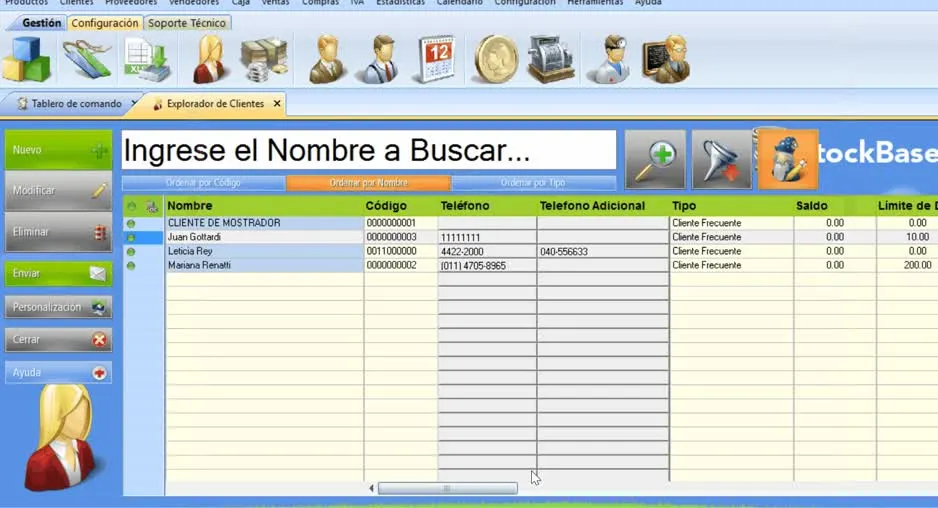Image resolution: width=938 pixels, height=508 pixels.
Task: Click the status dot in the CLIENTE DE MOSTRADOR row
Action: tap(131, 223)
